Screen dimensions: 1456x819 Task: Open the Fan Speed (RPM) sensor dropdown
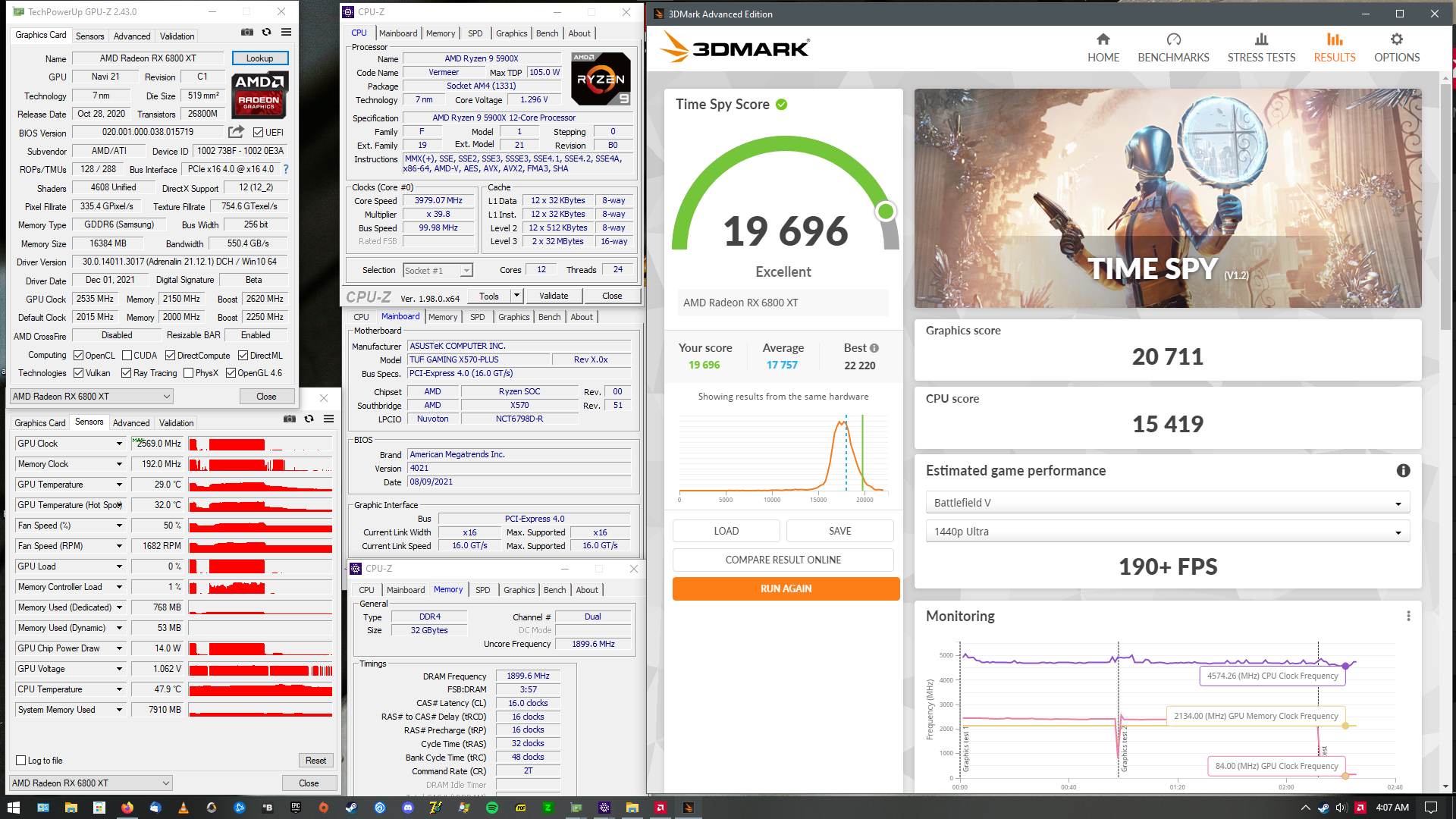[119, 546]
